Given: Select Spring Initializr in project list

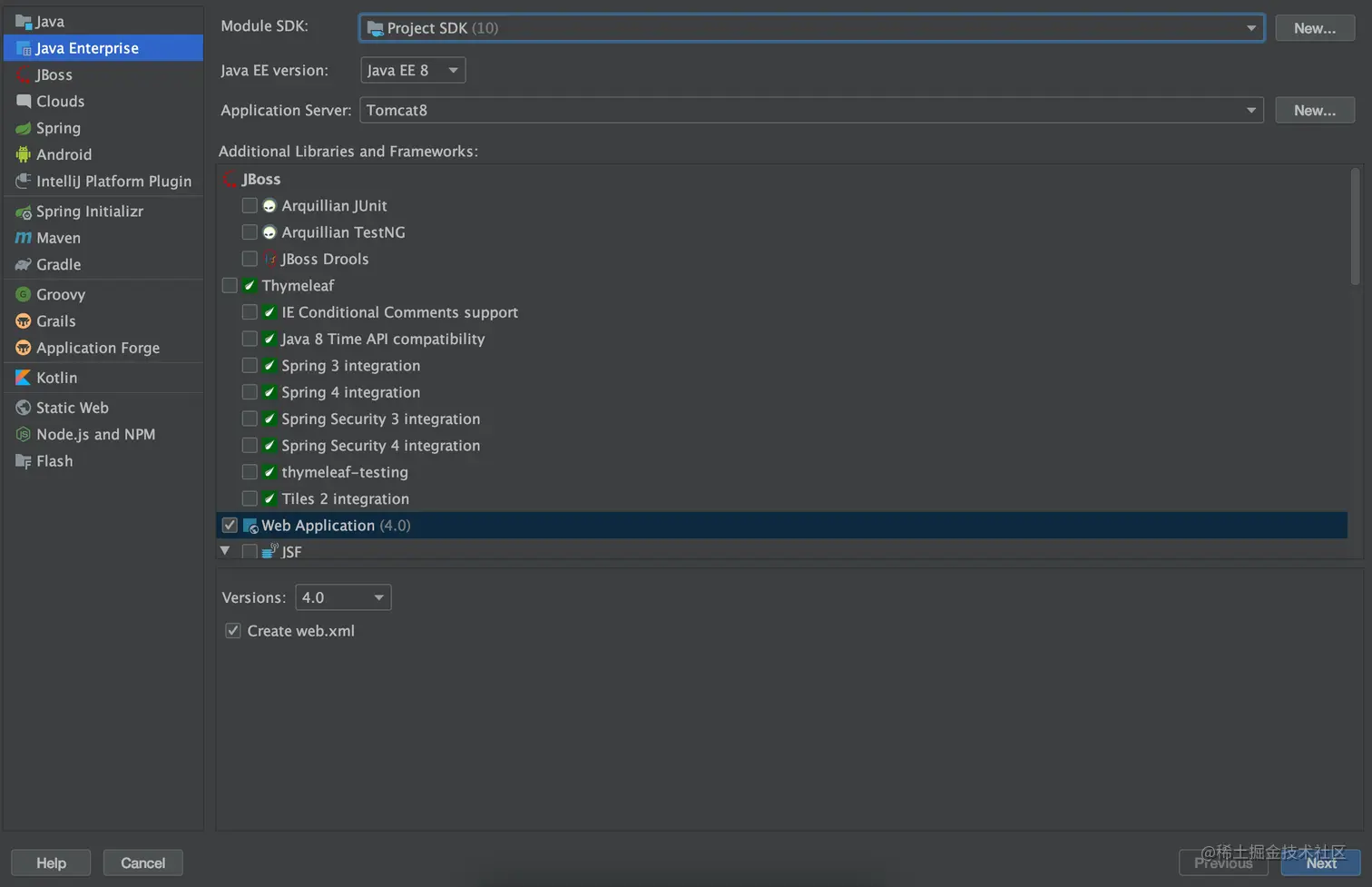Looking at the screenshot, I should pyautogui.click(x=103, y=212).
